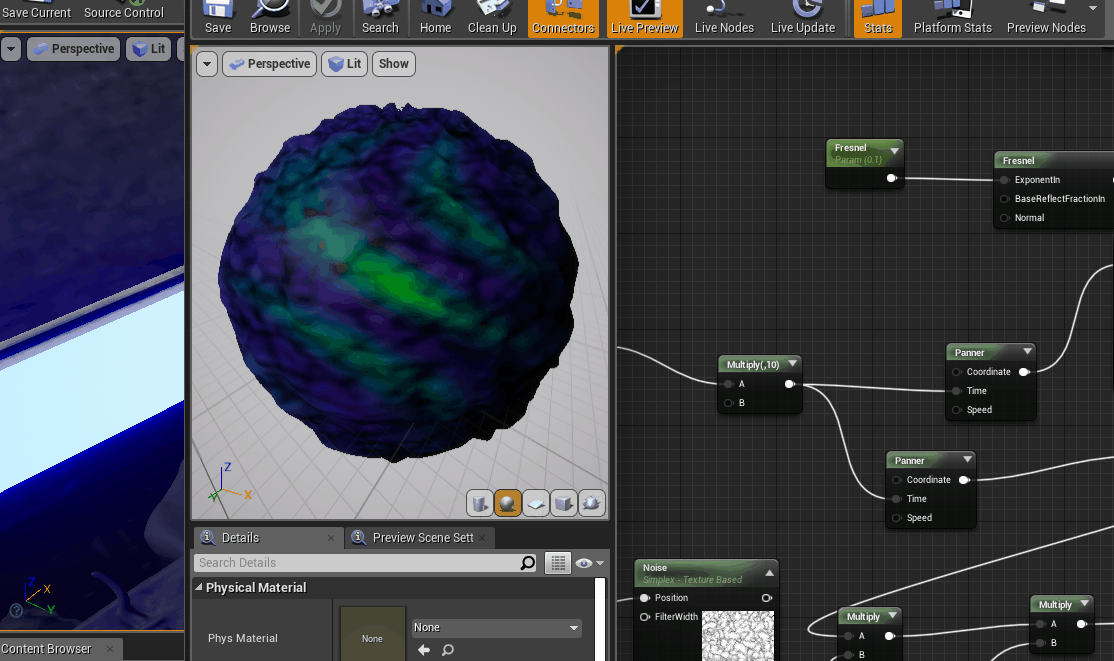The height and width of the screenshot is (661, 1114).
Task: Use selected mesh as preview mesh
Action: (592, 503)
